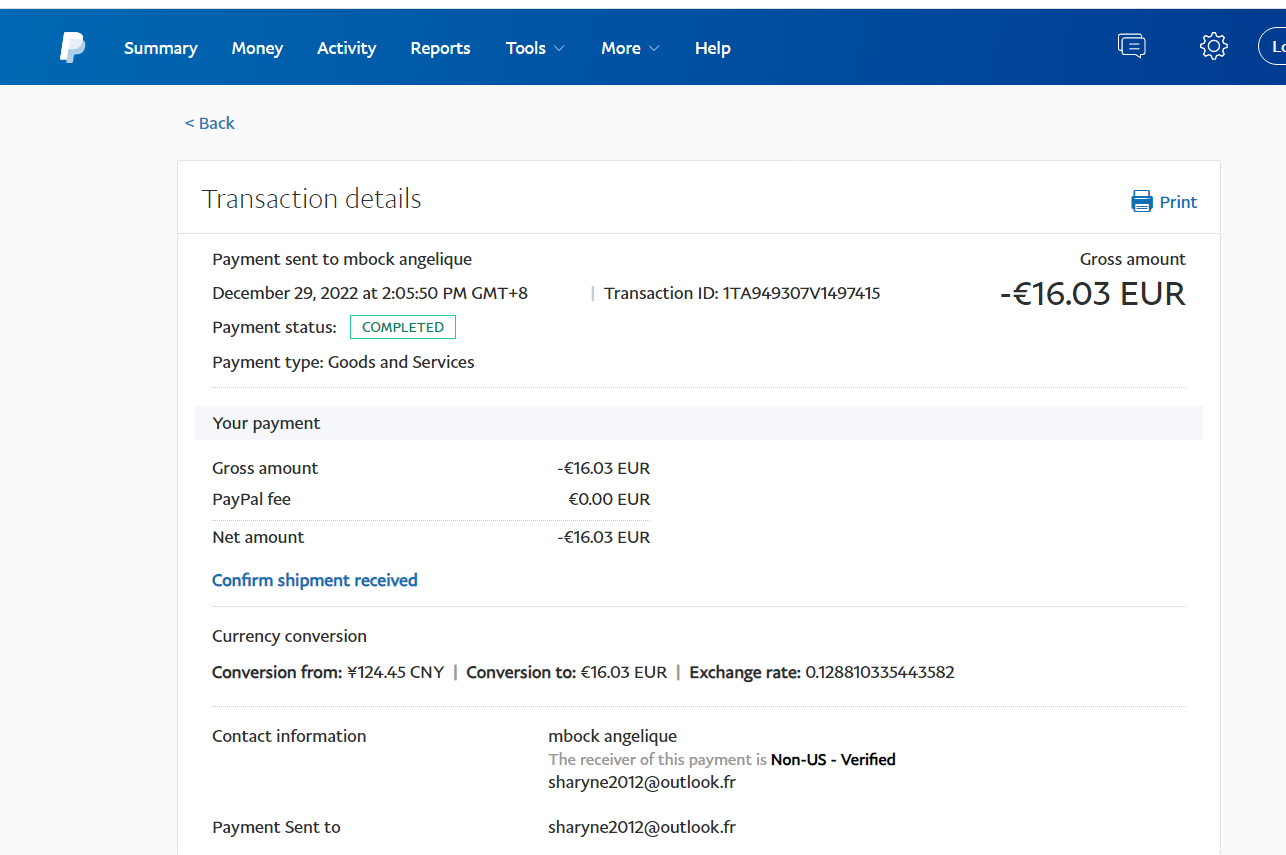Screen dimensions: 1286x855
Task: Click the PayPal logo
Action: pos(72,47)
